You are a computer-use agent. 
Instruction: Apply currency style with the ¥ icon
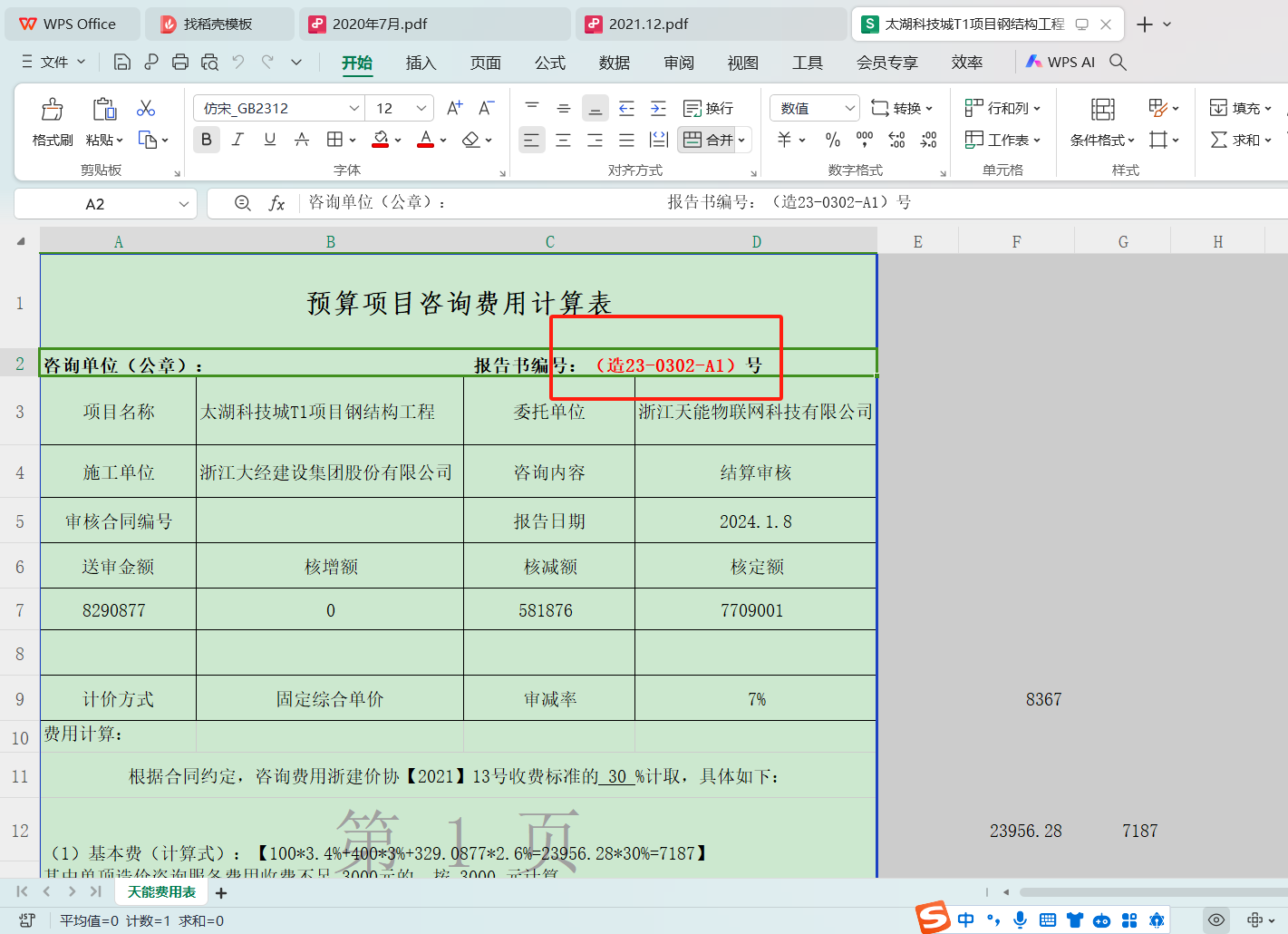(x=785, y=140)
